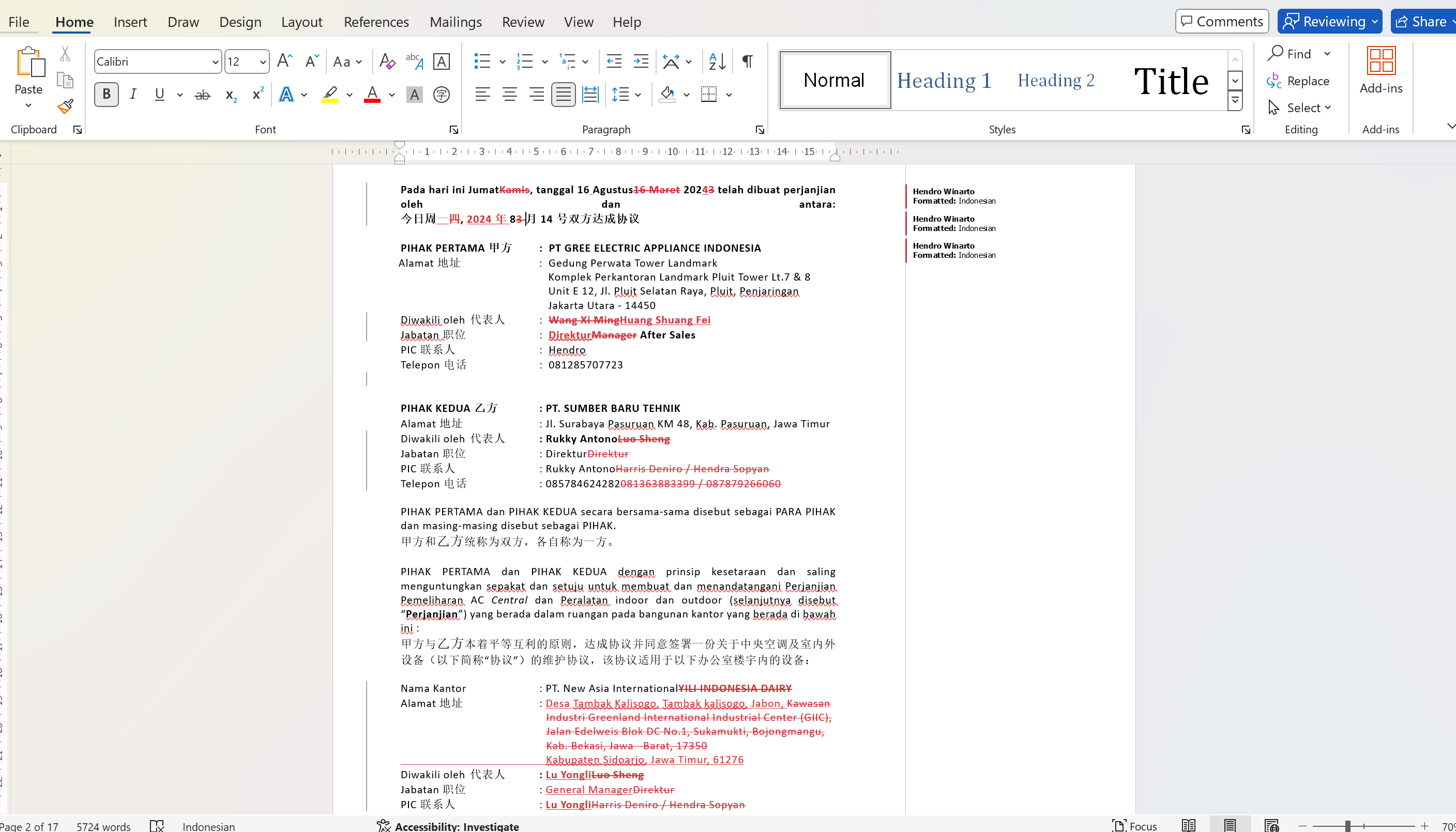Open the Bullets list dropdown
Image resolution: width=1456 pixels, height=832 pixels.
click(503, 61)
